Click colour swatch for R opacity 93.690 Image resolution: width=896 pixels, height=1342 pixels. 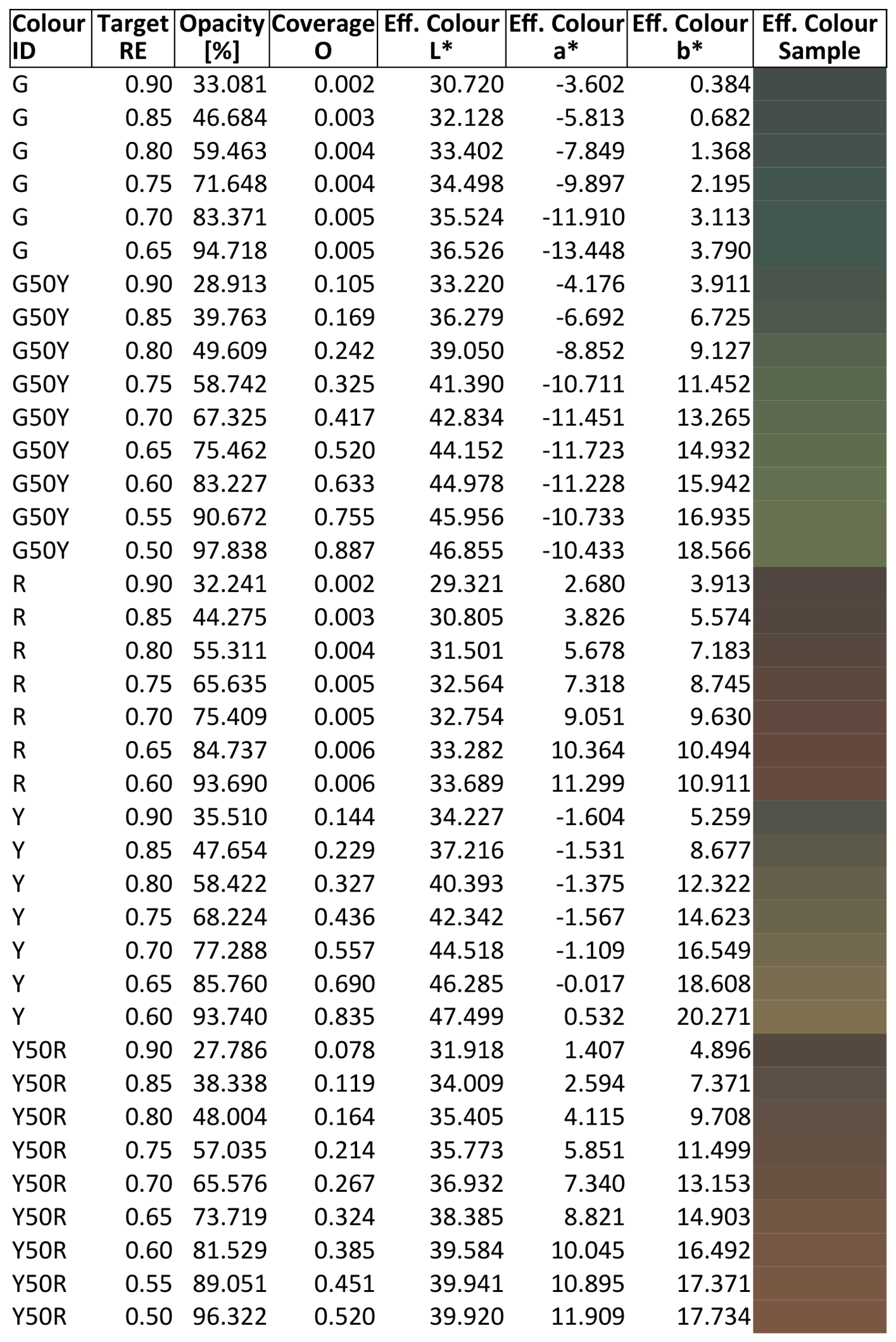819,783
